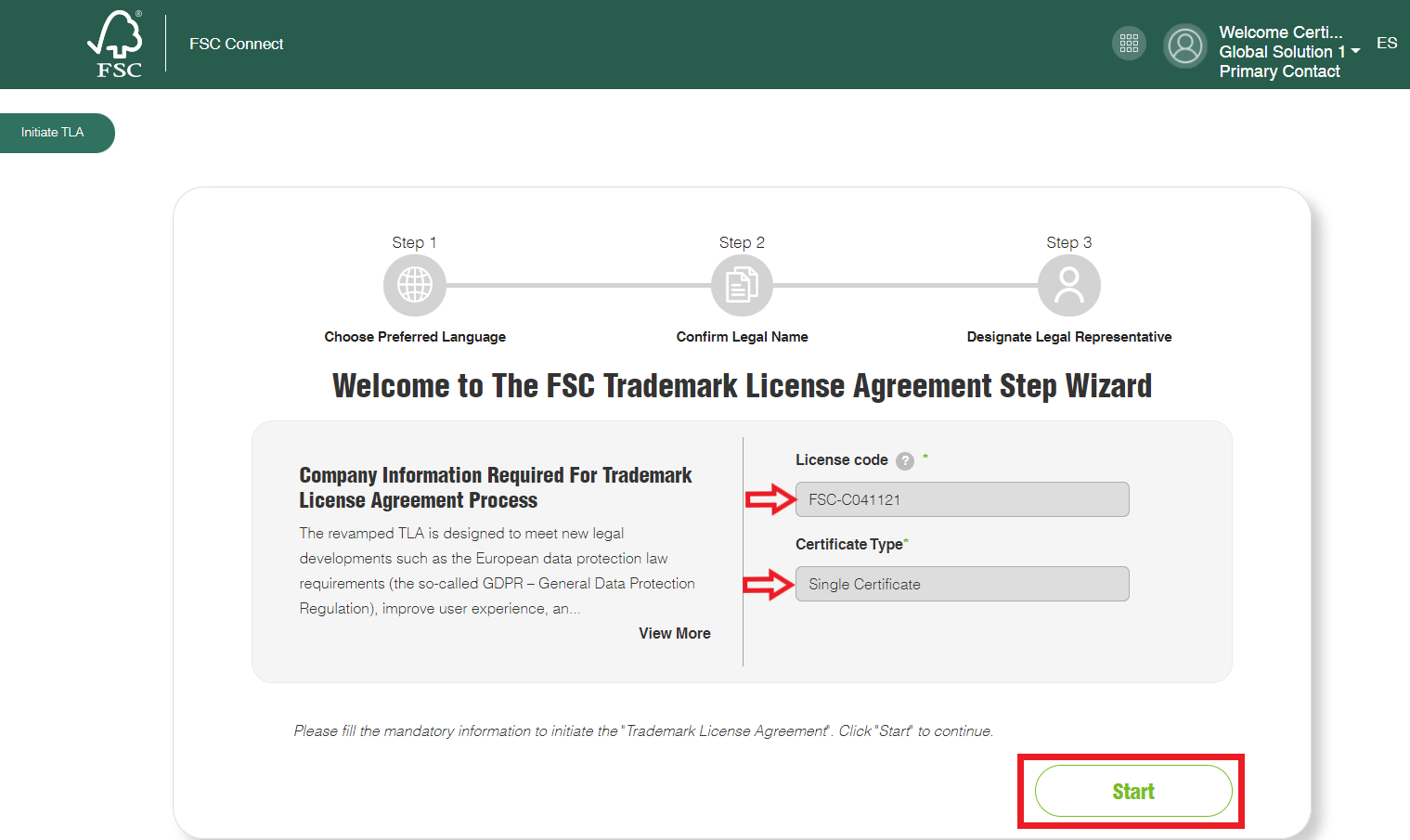
Task: Expand the account dropdown arrow
Action: pos(1356,52)
